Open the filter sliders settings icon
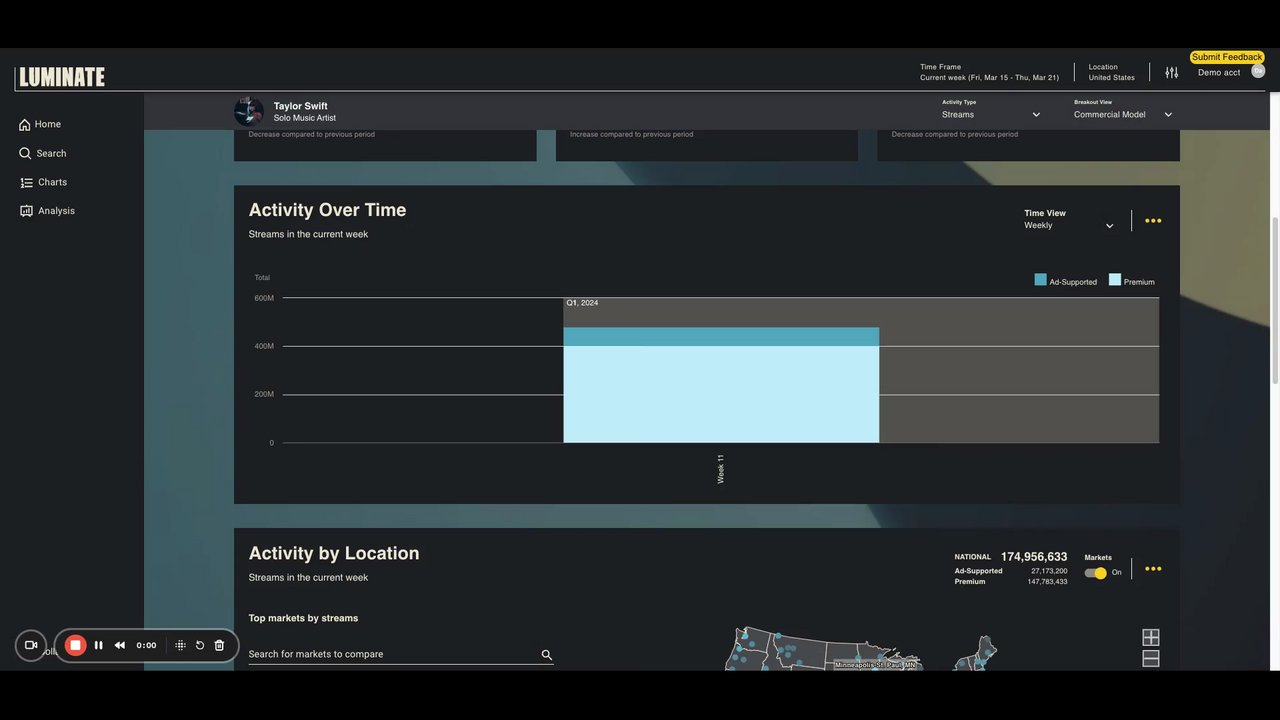This screenshot has height=720, width=1280. [1171, 72]
